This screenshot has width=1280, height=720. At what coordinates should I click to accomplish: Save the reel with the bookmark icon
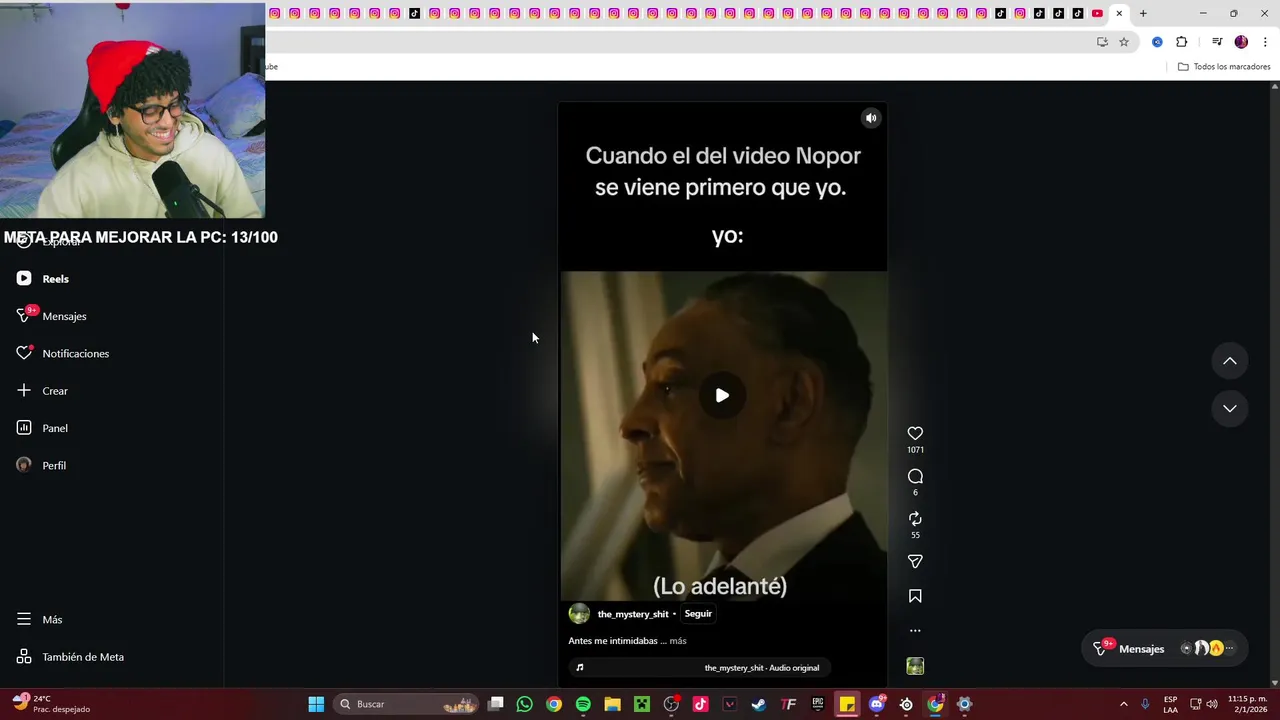[915, 596]
